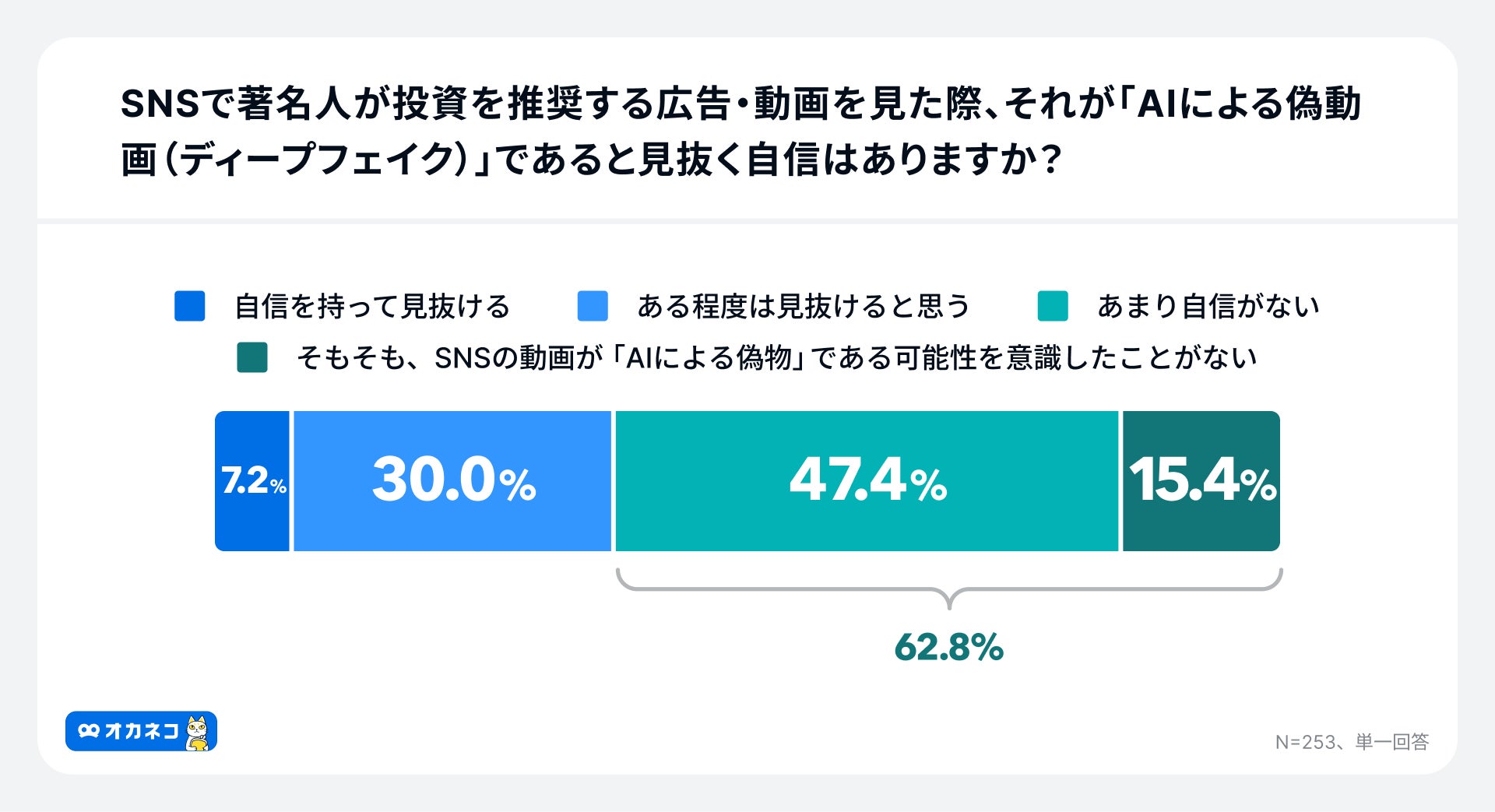1495x812 pixels.
Task: Select the legend label あまり自信がない
Action: tap(1208, 307)
